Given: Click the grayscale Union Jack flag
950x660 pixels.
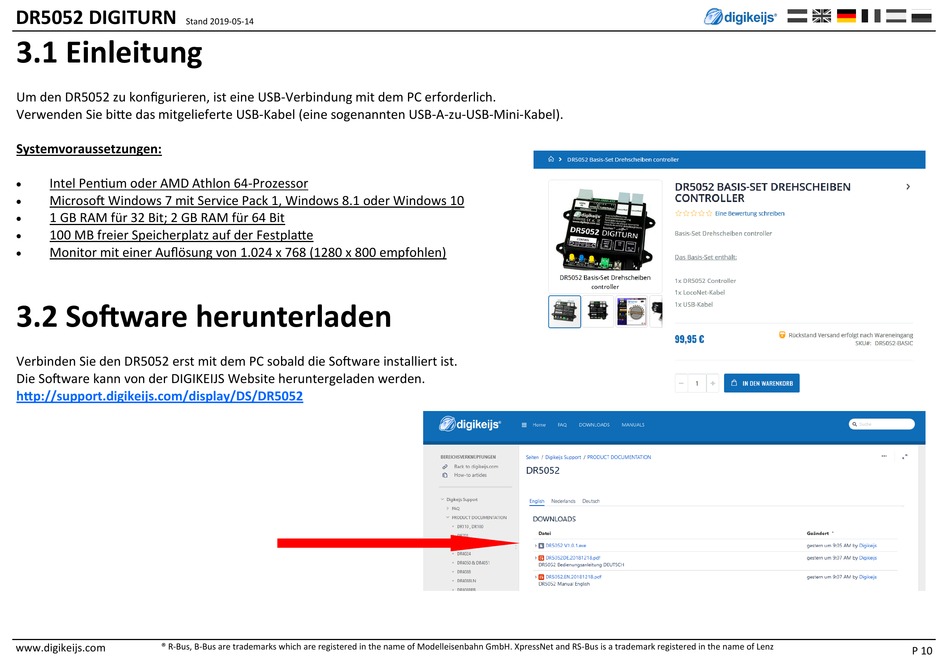Looking at the screenshot, I should click(821, 16).
